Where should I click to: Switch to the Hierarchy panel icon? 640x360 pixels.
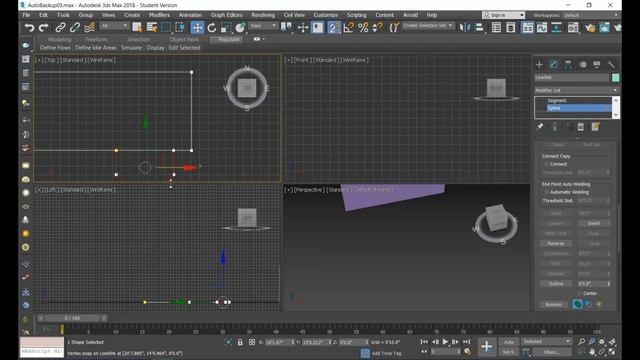(x=568, y=64)
